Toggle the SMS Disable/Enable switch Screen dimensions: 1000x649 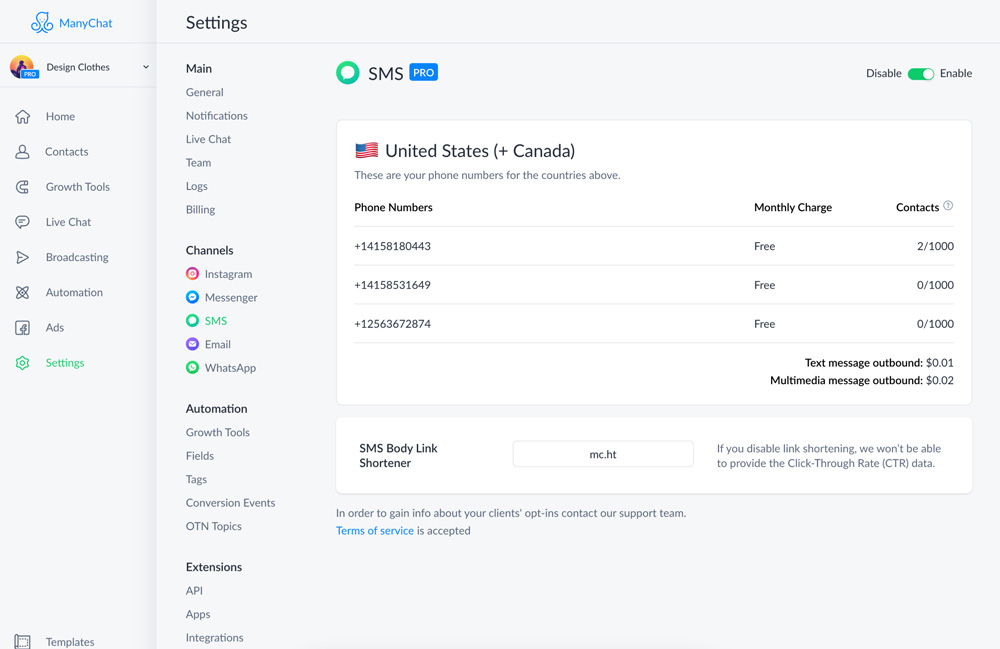tap(921, 73)
